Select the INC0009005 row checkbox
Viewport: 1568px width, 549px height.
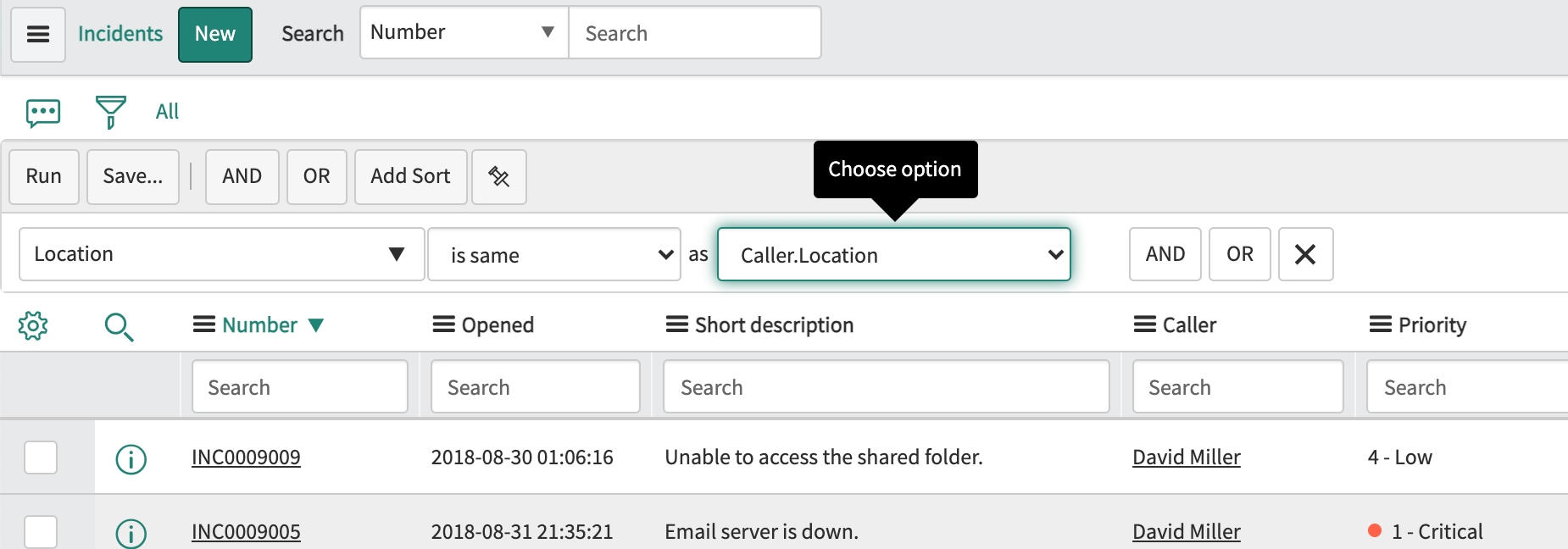pyautogui.click(x=41, y=532)
